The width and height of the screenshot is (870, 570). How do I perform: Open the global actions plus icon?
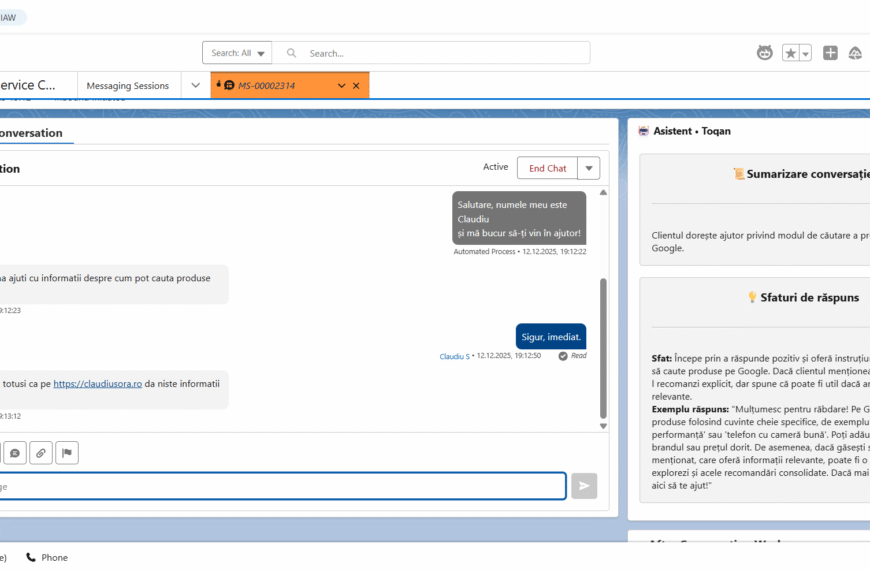click(x=830, y=53)
